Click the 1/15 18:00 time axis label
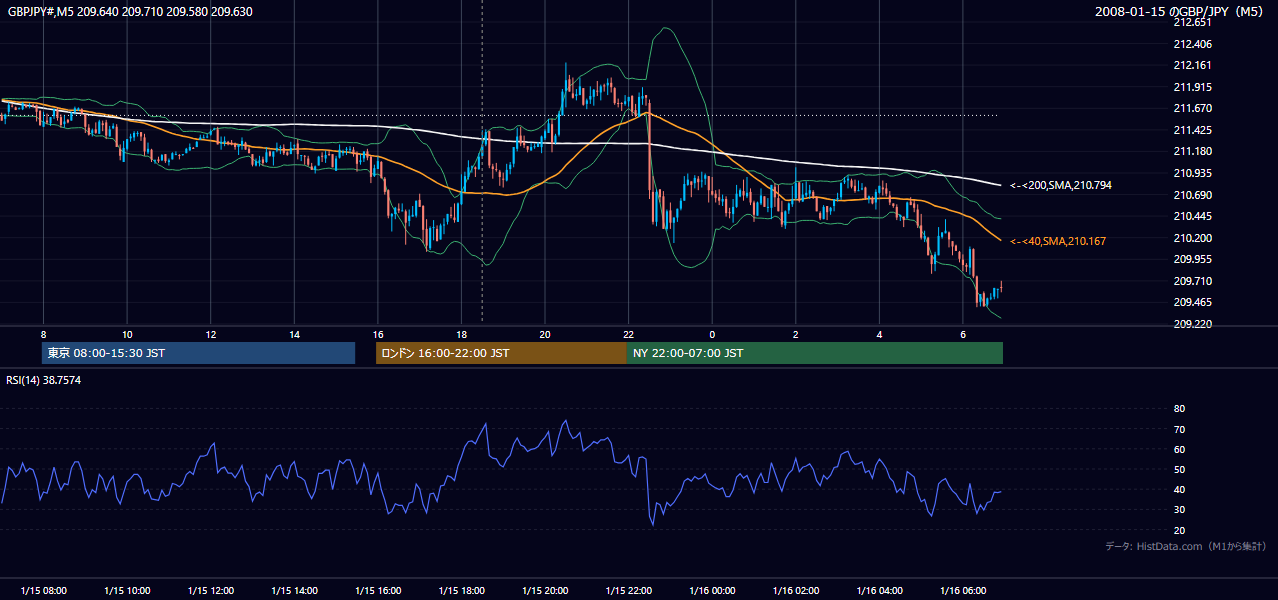This screenshot has width=1278, height=600. click(x=461, y=590)
